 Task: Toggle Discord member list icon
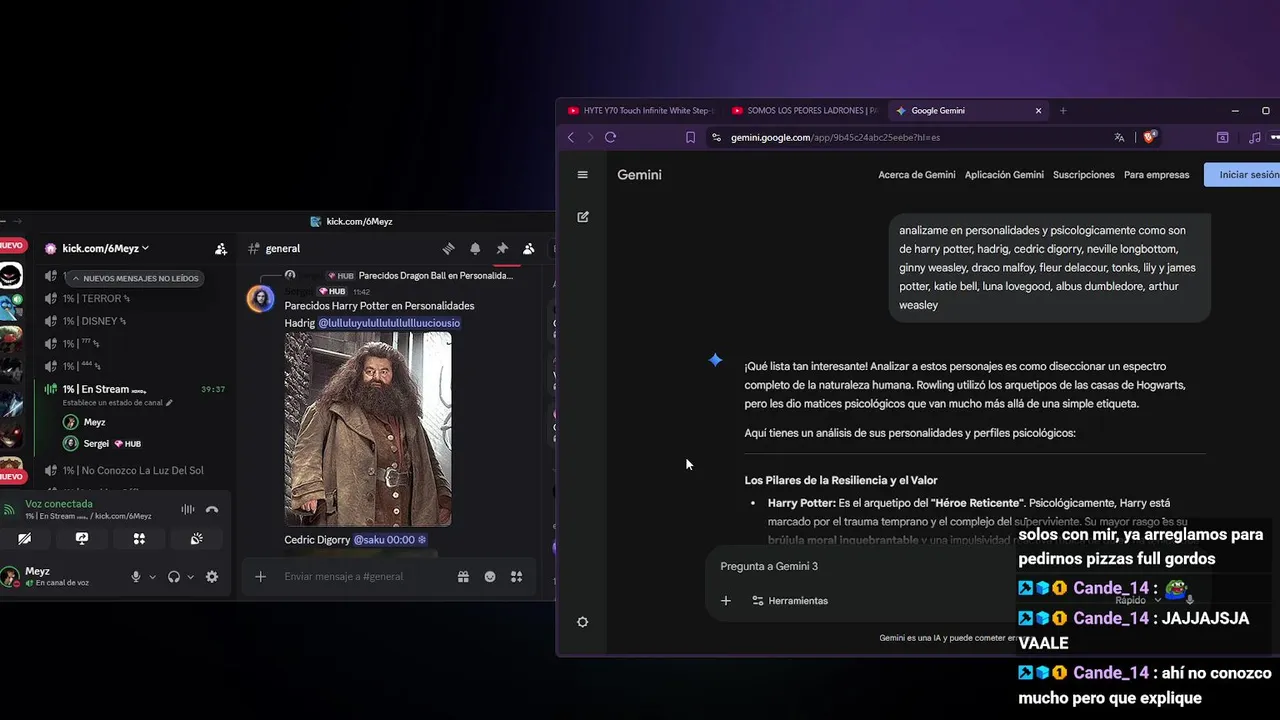(x=529, y=249)
